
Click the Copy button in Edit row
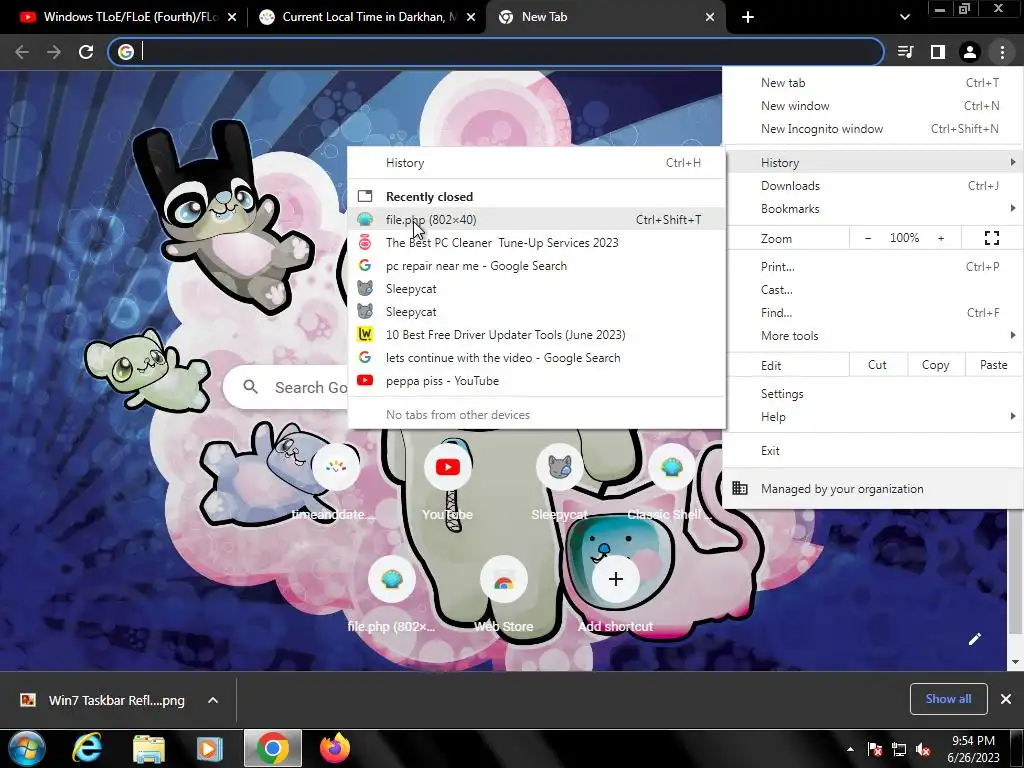click(935, 365)
